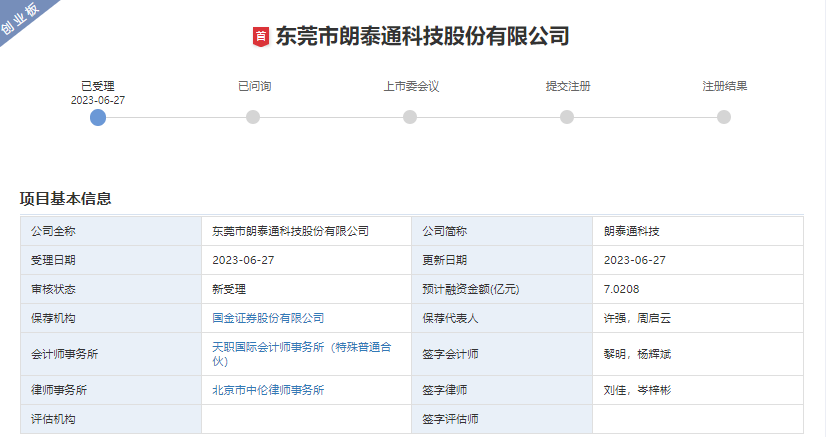The image size is (826, 437).
Task: Select the 提交注册 grey progress marker
Action: (x=567, y=117)
